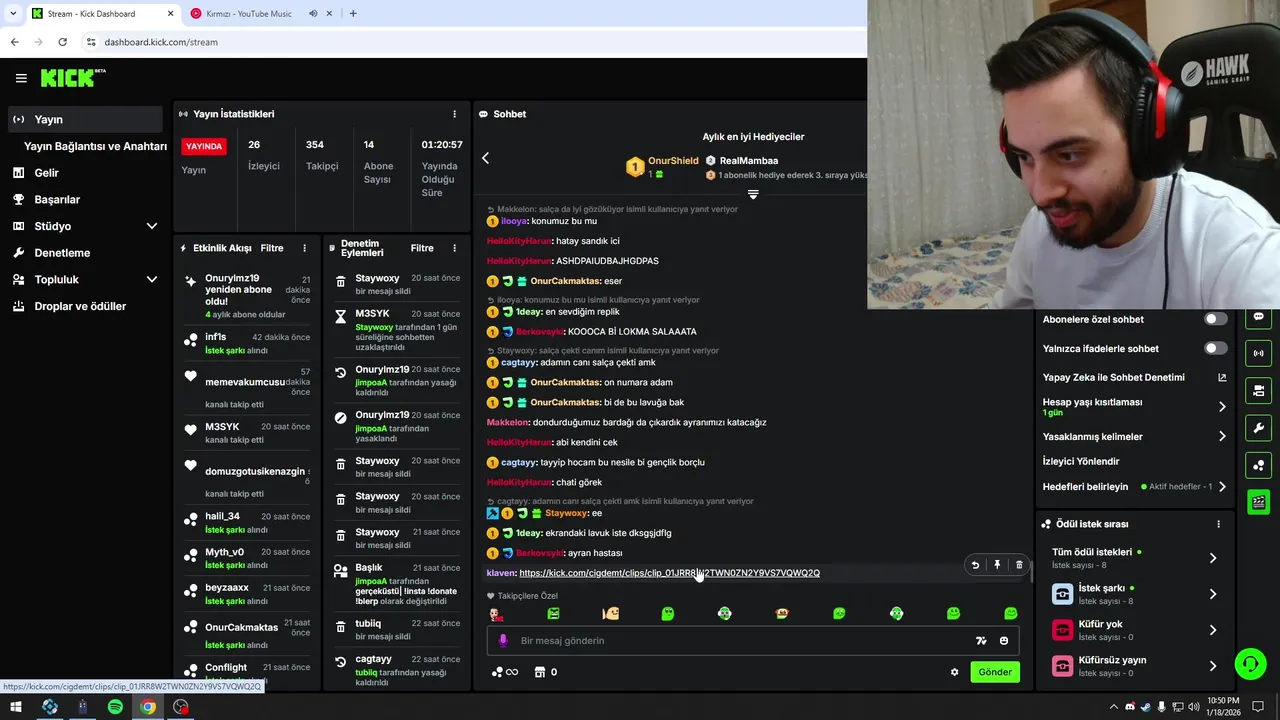Click the green wrench side icon

coord(1259,428)
